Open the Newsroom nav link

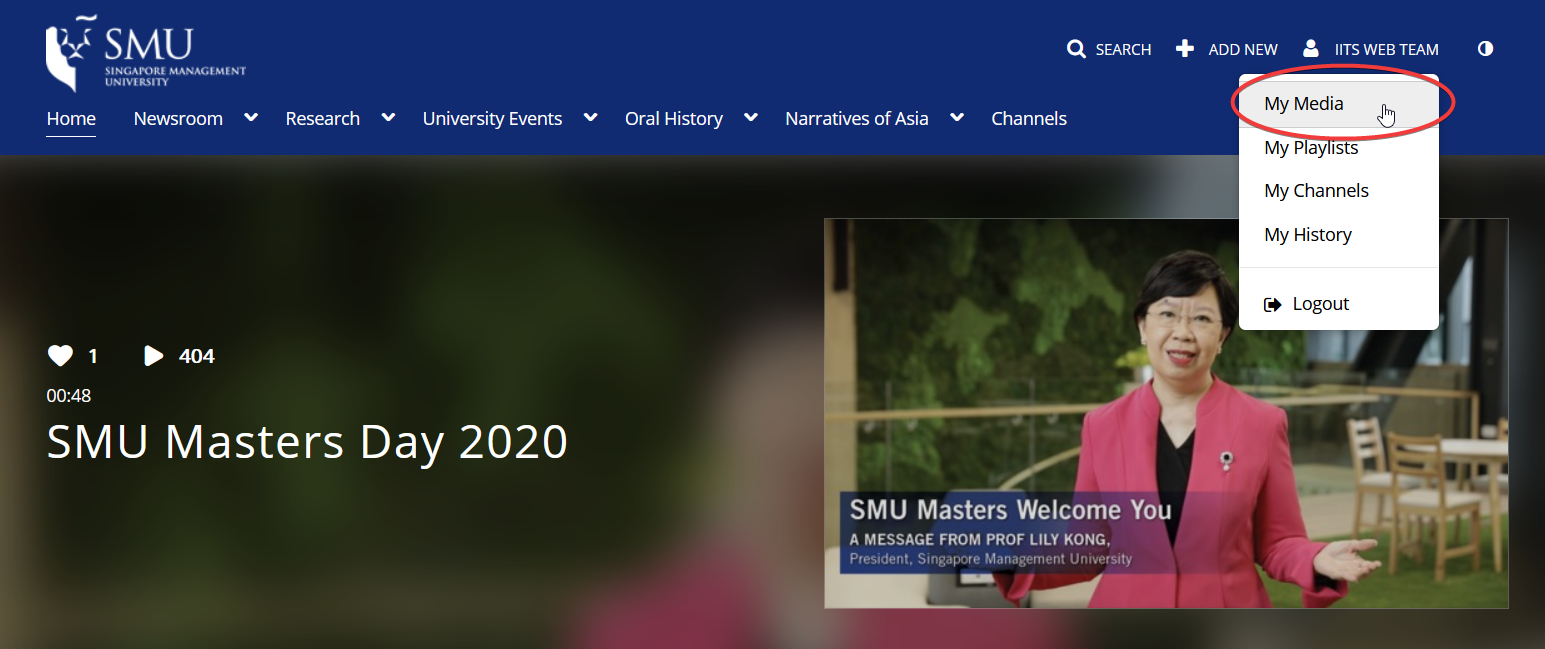point(178,118)
